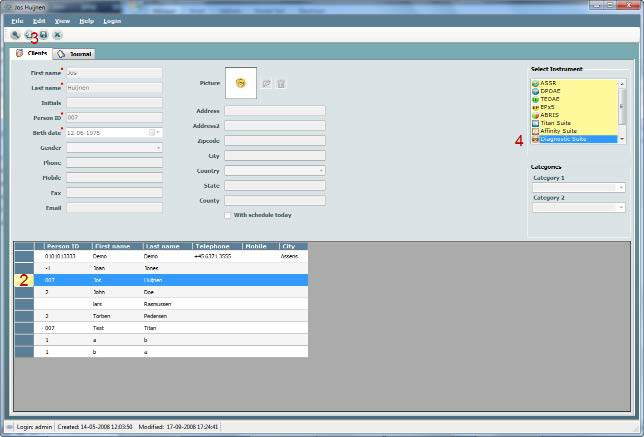Click the Modified timestamp in status bar
Image resolution: width=644 pixels, height=437 pixels.
[x=178, y=427]
